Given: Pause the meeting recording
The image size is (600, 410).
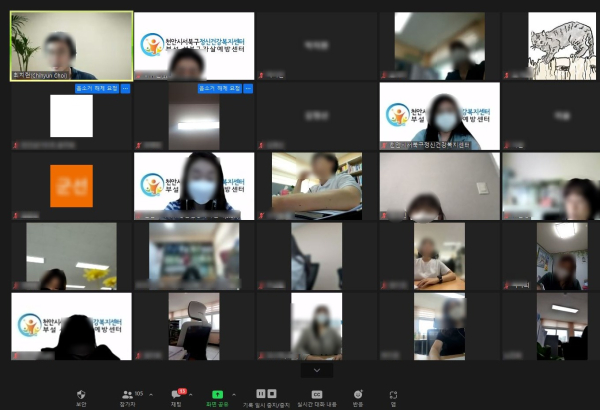Looking at the screenshot, I should (261, 394).
